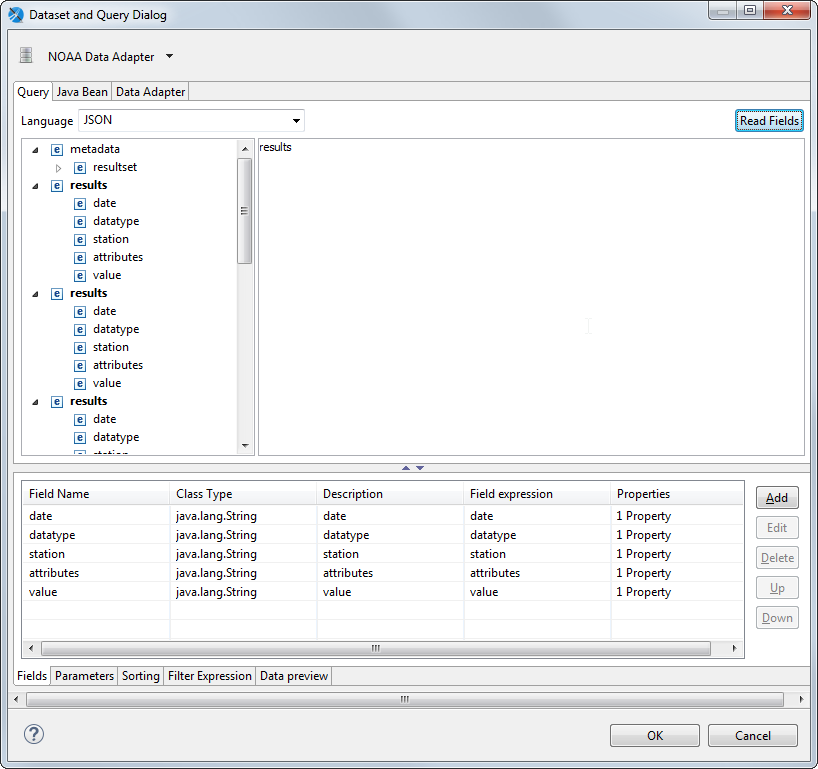Select attributes under first results node

tap(118, 257)
